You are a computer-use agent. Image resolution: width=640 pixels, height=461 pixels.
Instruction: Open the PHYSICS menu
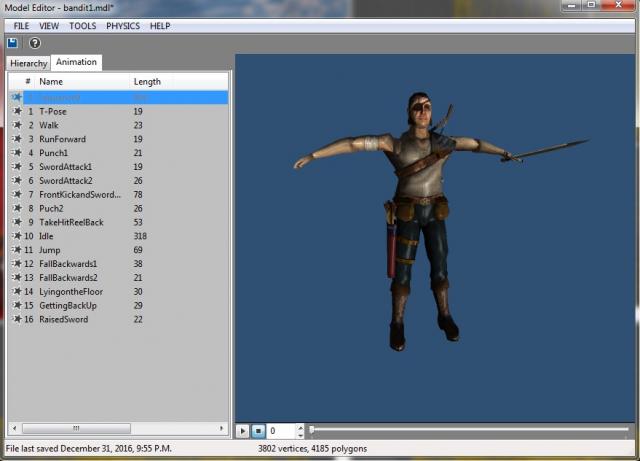(x=123, y=25)
